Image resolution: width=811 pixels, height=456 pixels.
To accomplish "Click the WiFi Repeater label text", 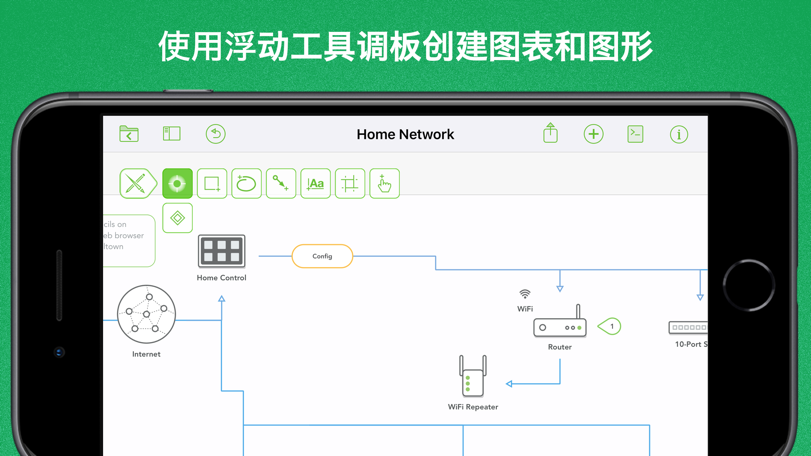I will pos(473,407).
